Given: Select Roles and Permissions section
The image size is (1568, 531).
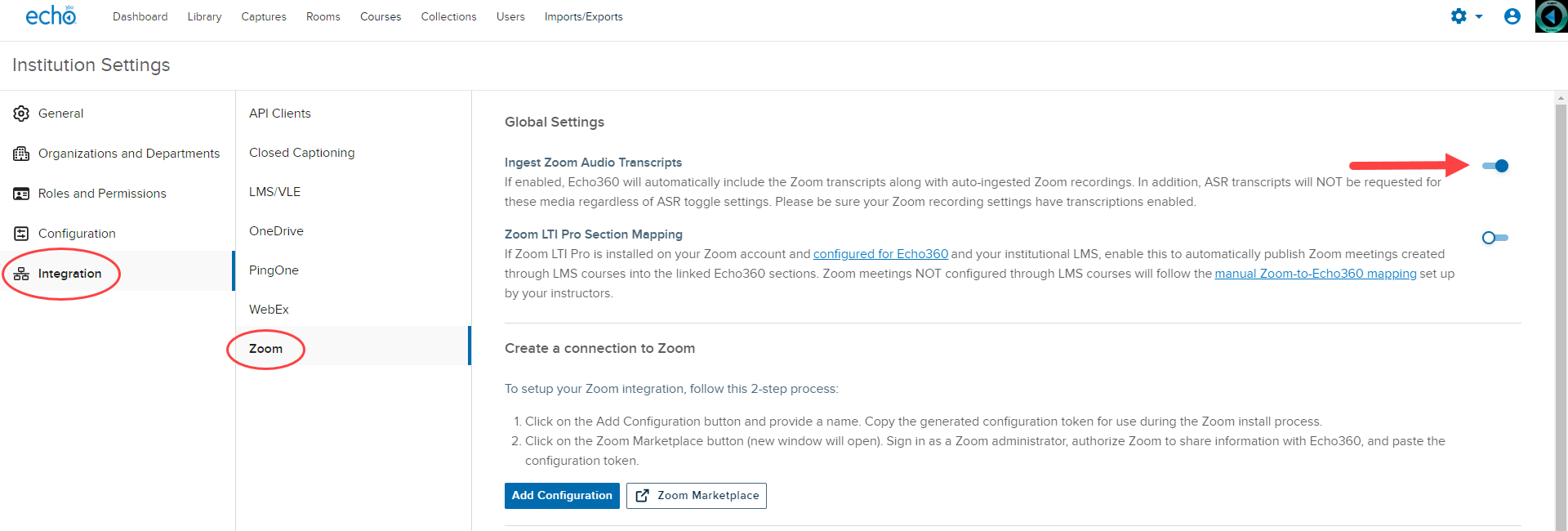Looking at the screenshot, I should (118, 194).
